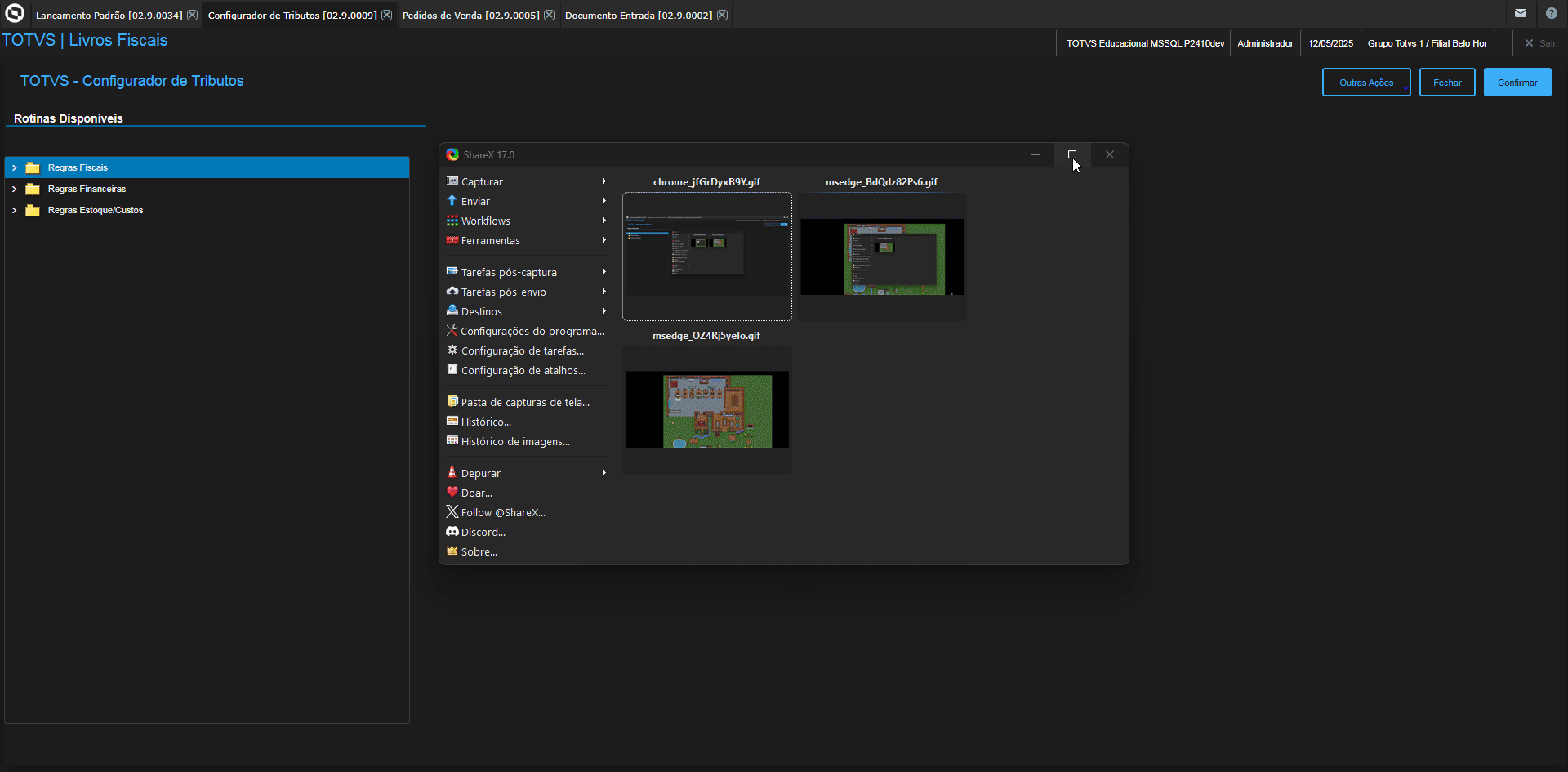This screenshot has height=772, width=1568.
Task: Click the Configuração de tarefas gear icon
Action: [x=452, y=350]
